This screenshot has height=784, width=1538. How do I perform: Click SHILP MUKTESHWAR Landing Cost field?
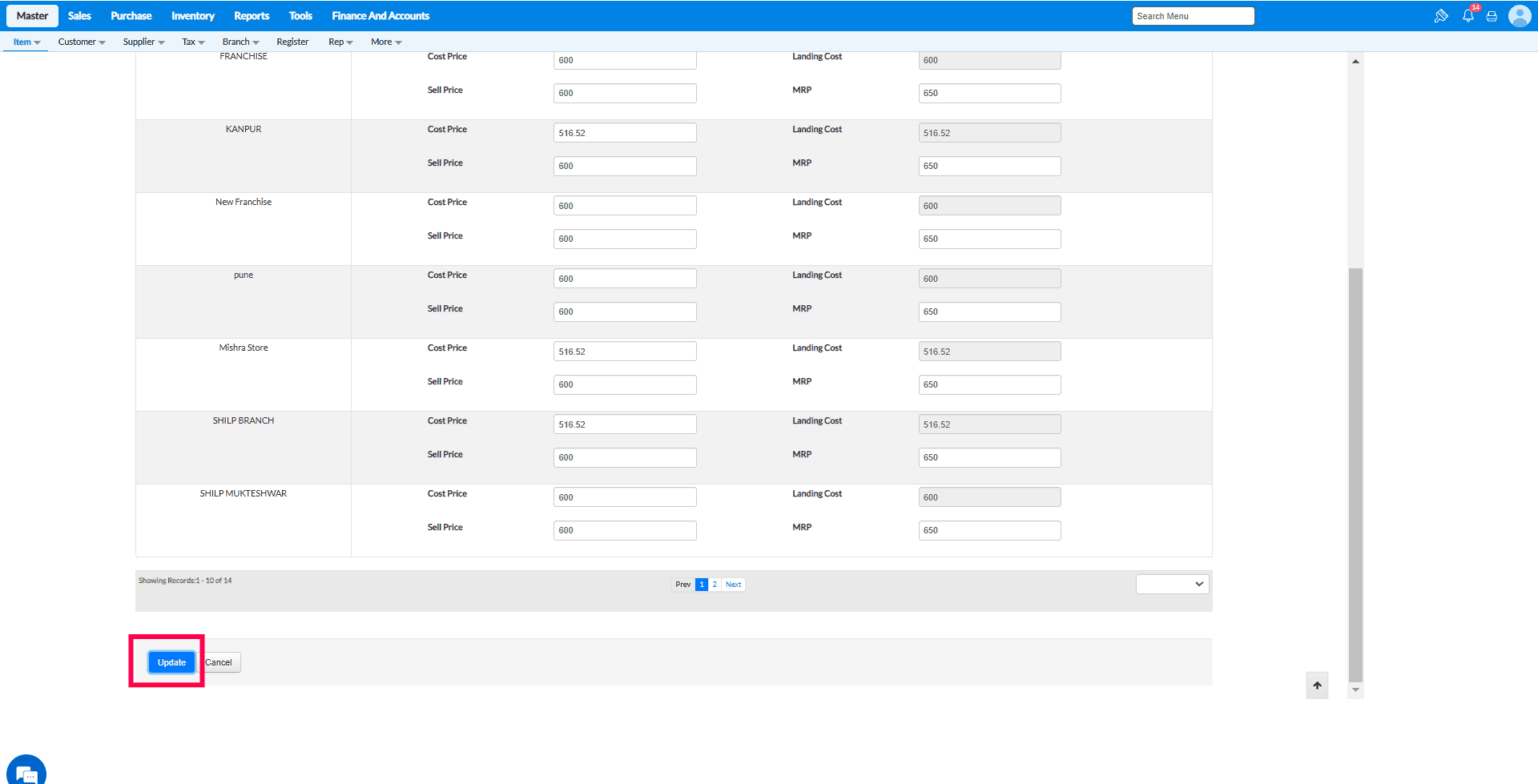989,497
